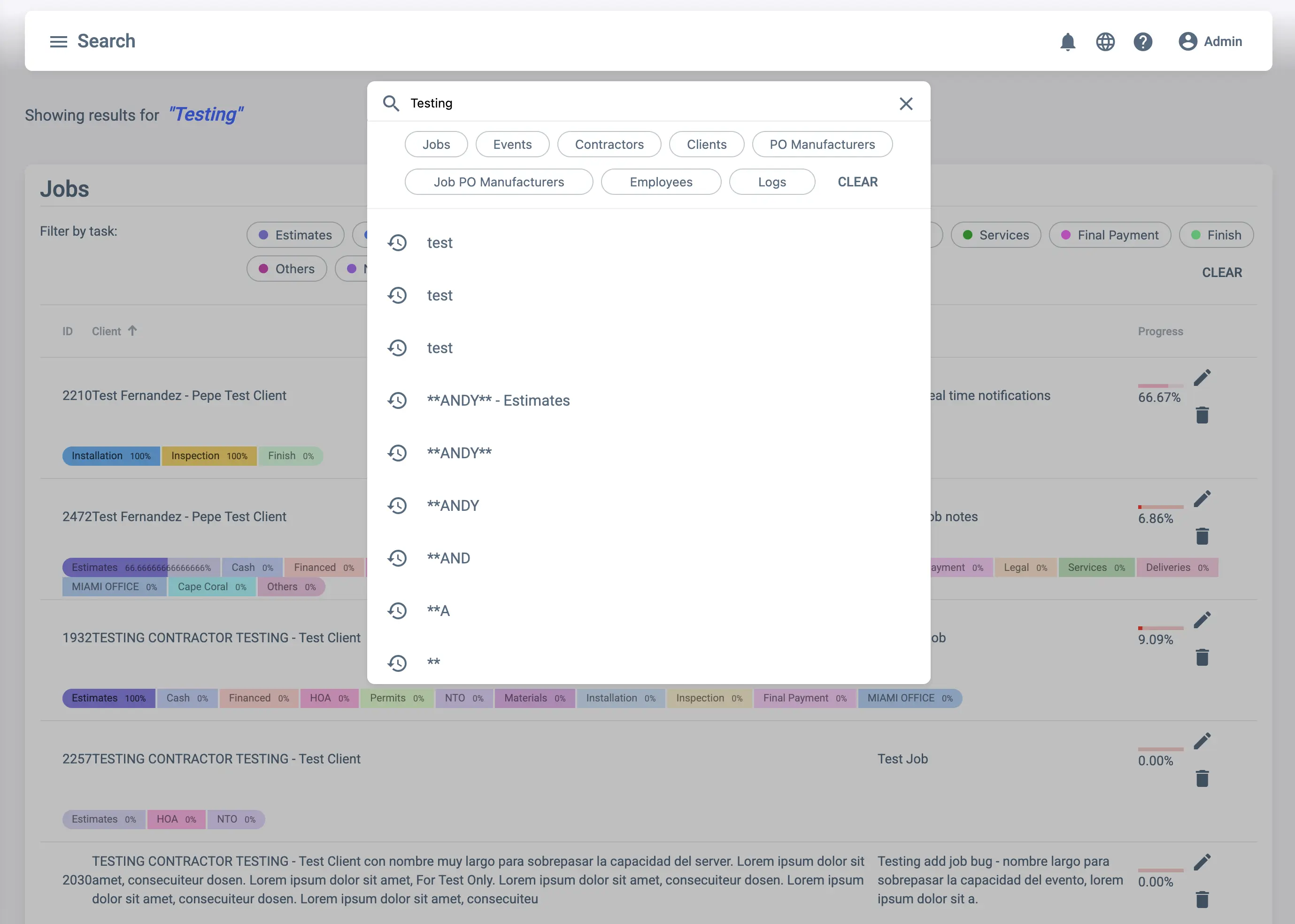The image size is (1295, 924).
Task: Toggle the Contractors filter chip
Action: pos(609,145)
